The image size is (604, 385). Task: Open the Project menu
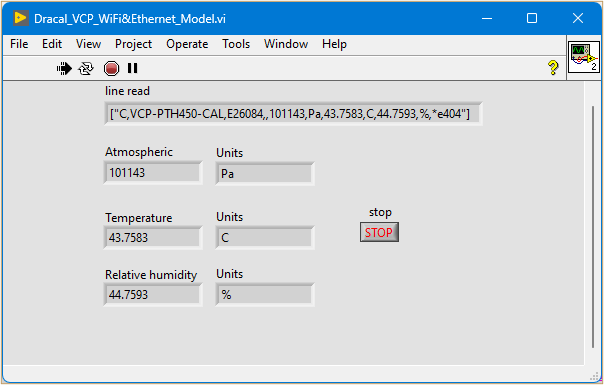point(134,44)
